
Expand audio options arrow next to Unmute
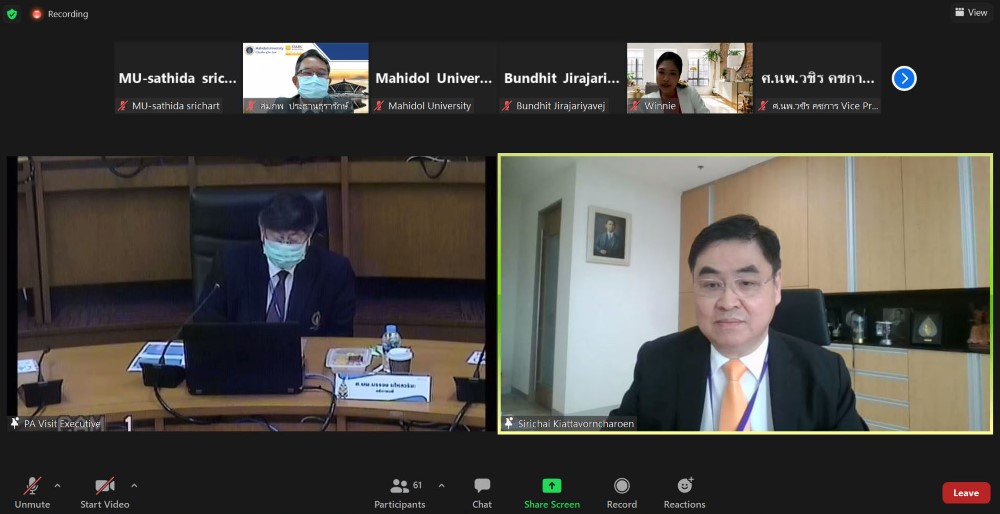click(57, 486)
